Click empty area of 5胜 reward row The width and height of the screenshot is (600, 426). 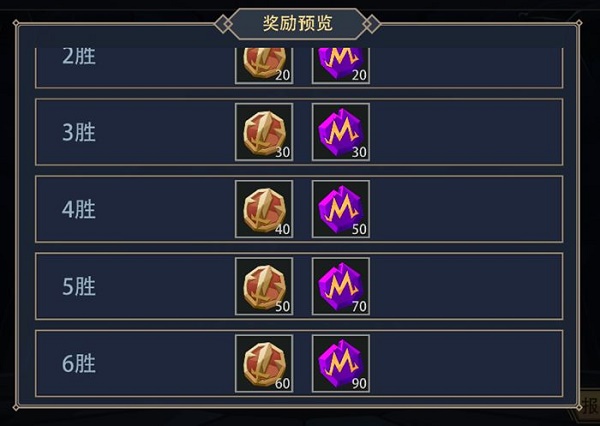pyautogui.click(x=467, y=286)
